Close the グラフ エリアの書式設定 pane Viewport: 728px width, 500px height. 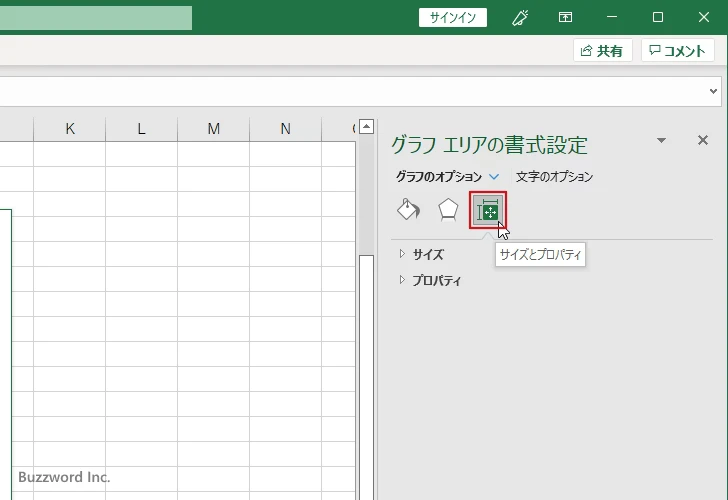(703, 140)
